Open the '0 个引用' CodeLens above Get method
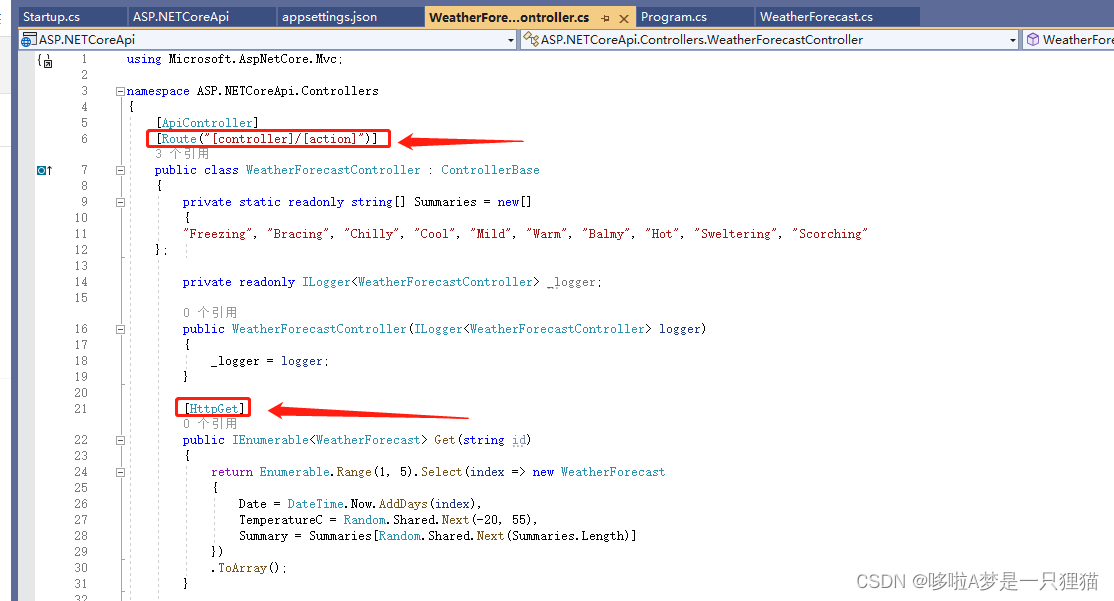1114x601 pixels. pos(210,424)
